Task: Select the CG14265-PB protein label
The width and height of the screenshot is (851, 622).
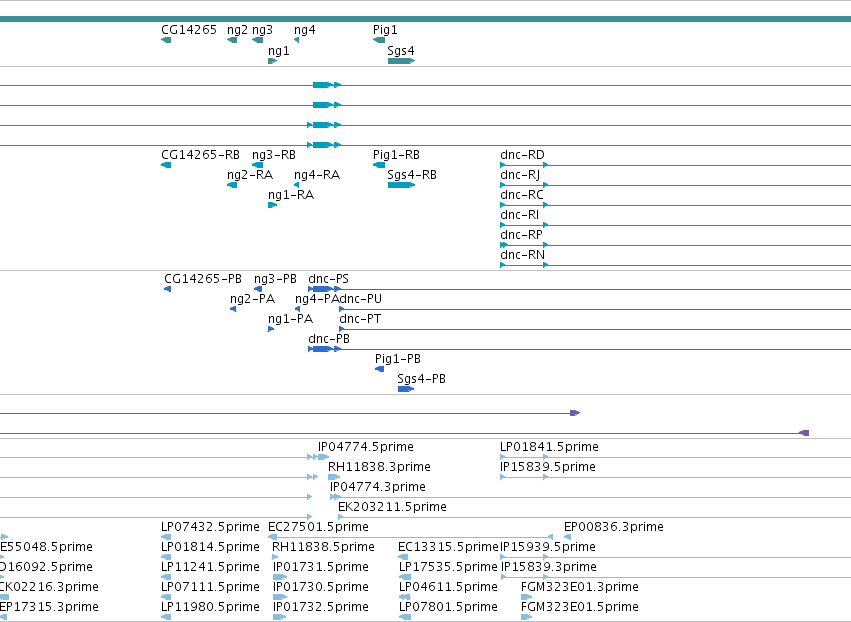Action: (x=203, y=279)
